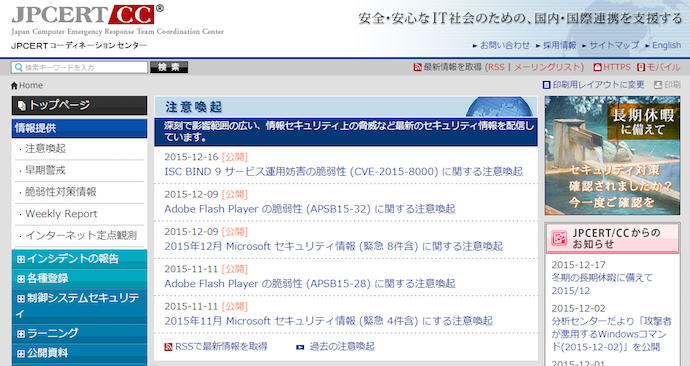
Task: Open インターネット定点観測 in the sidebar
Action: point(81,235)
